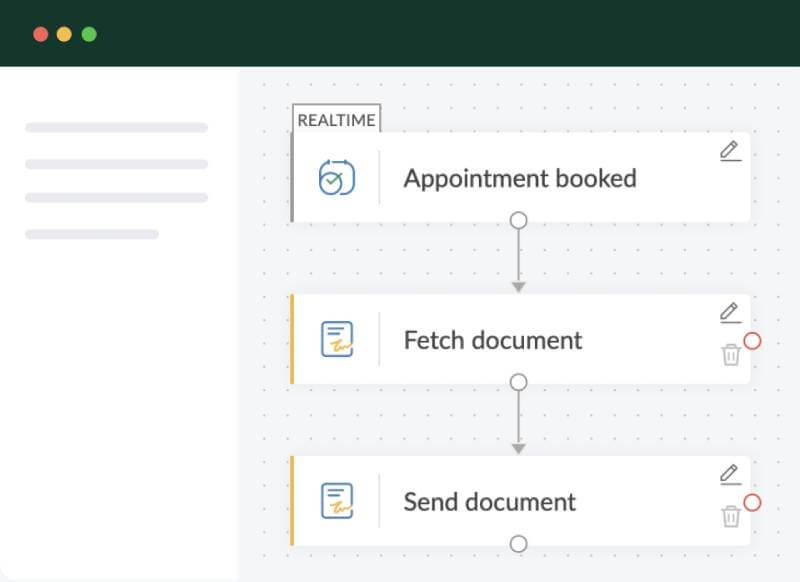Screen dimensions: 800x582
Task: Click connector node below Send document
Action: tap(518, 544)
